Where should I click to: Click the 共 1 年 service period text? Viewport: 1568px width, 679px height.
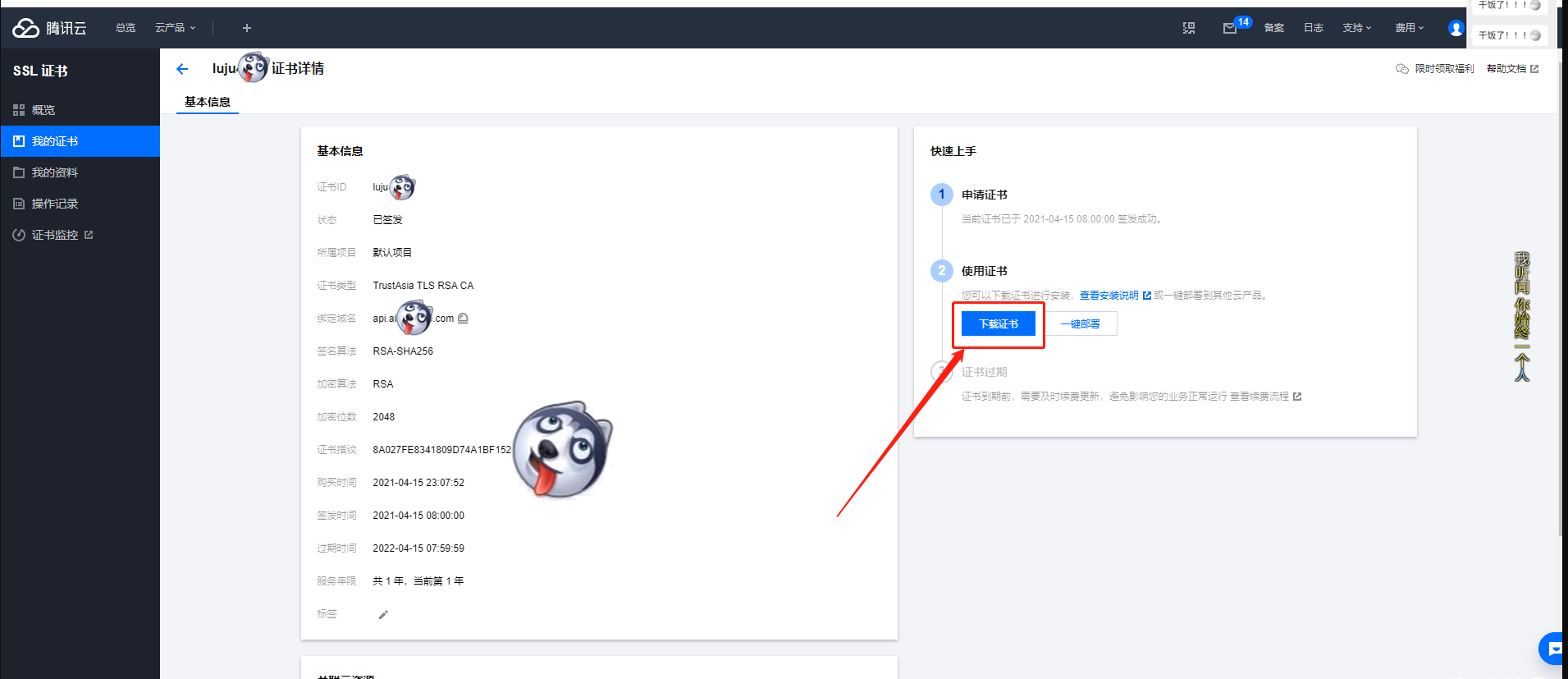pyautogui.click(x=418, y=581)
